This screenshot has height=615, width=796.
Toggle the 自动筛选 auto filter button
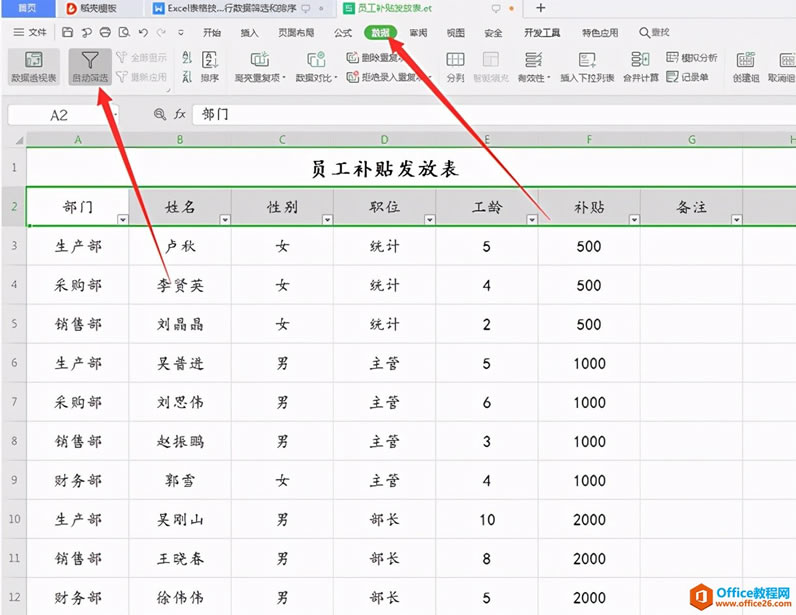pyautogui.click(x=90, y=67)
